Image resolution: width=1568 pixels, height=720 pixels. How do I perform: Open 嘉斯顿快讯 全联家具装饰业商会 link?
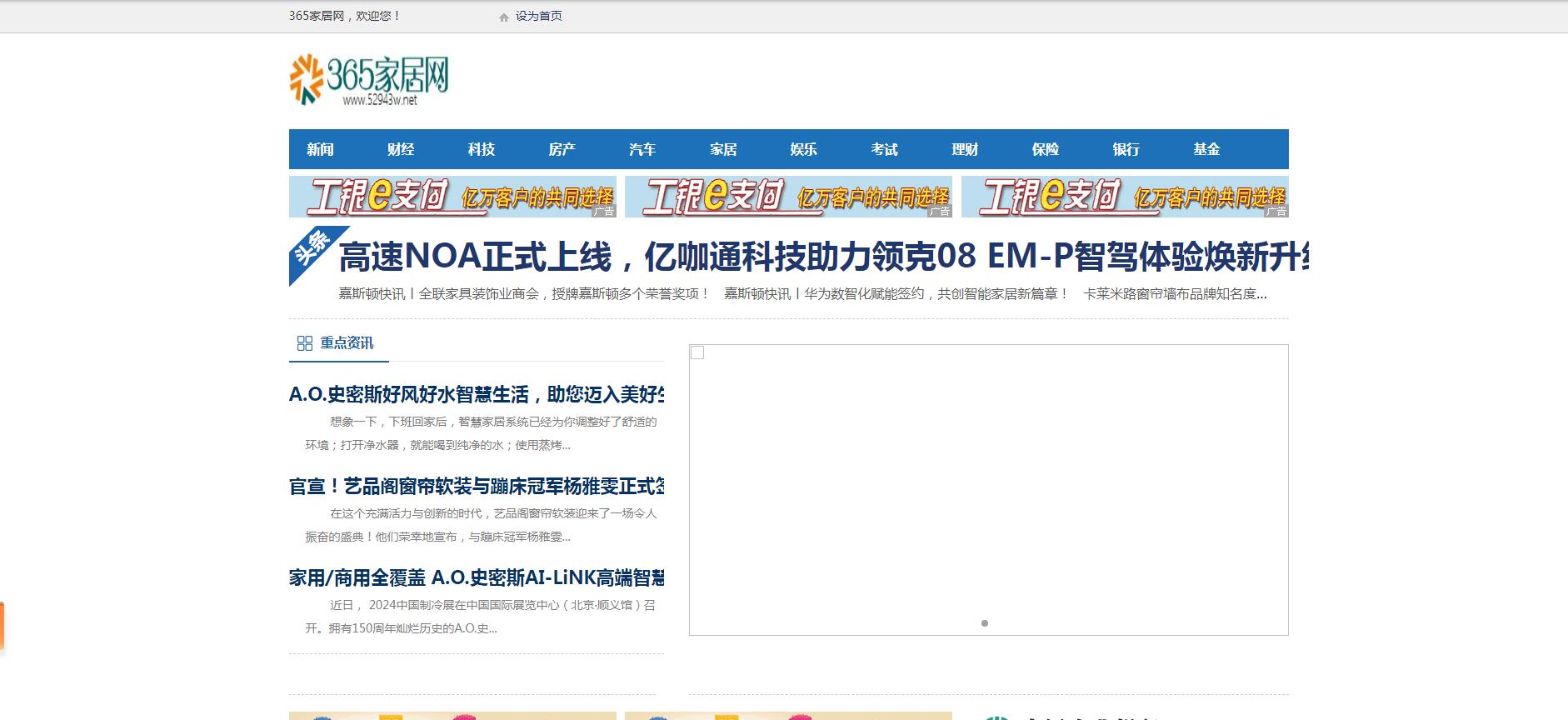click(x=524, y=293)
